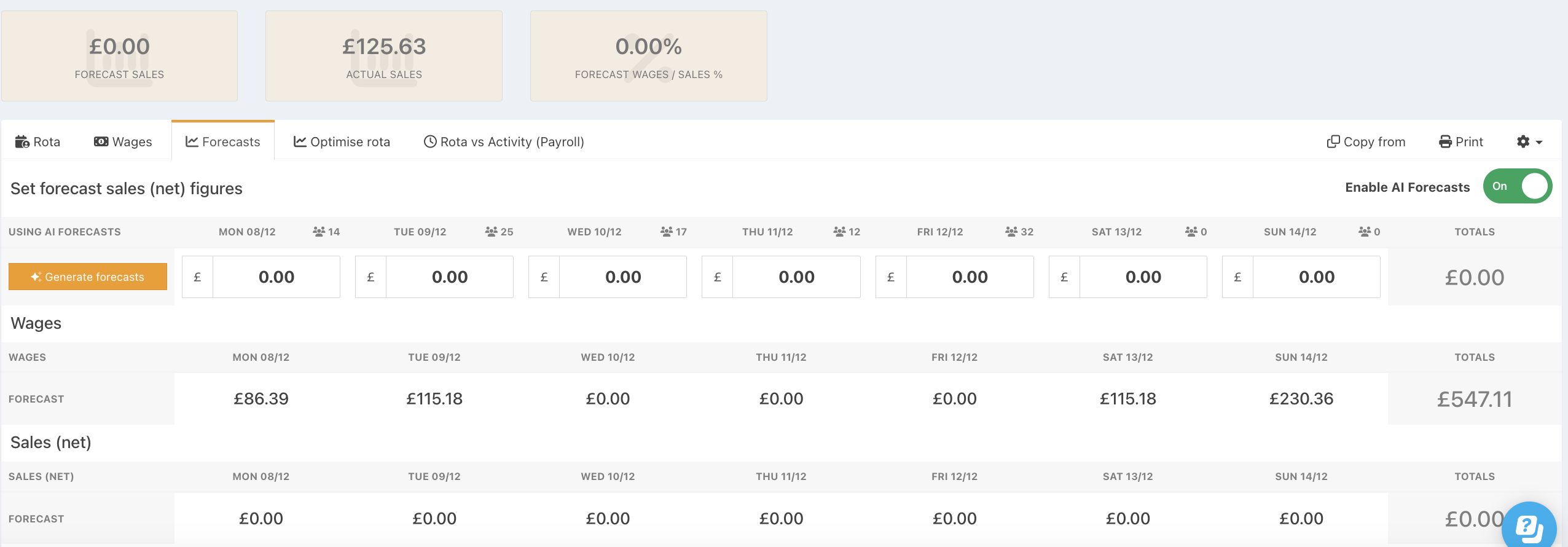Click the Forecasts tab
The image size is (1568, 547).
coord(223,142)
